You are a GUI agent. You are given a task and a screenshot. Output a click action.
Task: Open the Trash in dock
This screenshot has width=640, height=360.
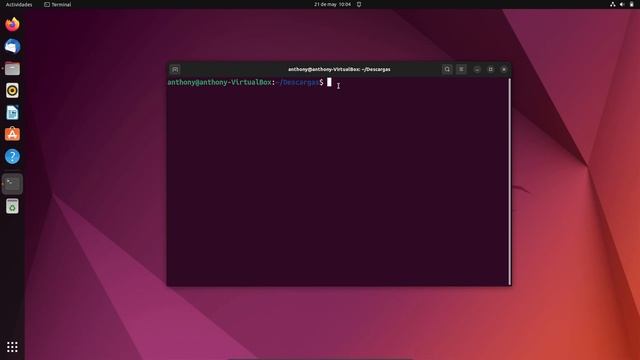click(x=12, y=206)
